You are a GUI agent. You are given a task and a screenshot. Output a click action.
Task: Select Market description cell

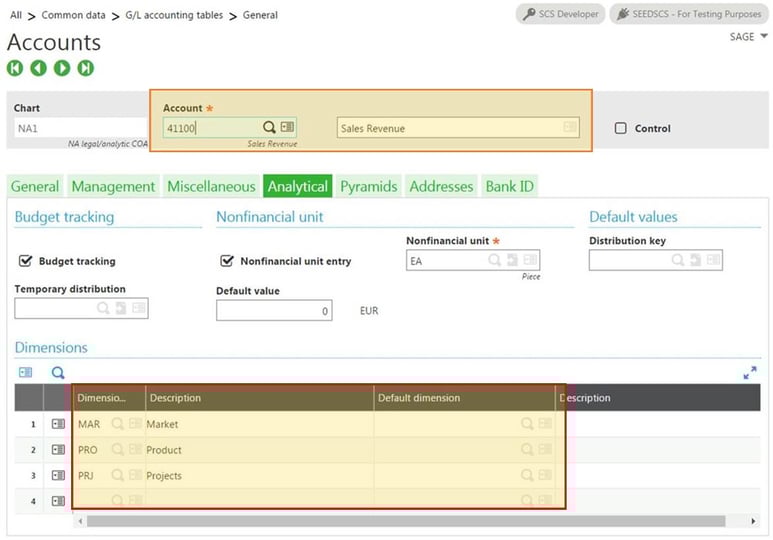[260, 424]
